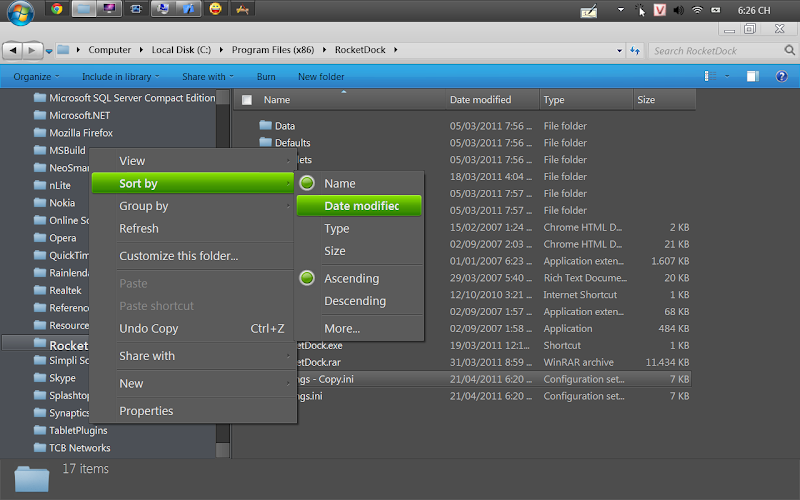This screenshot has height=500, width=800.
Task: Click the volume speaker tray icon
Action: click(678, 10)
